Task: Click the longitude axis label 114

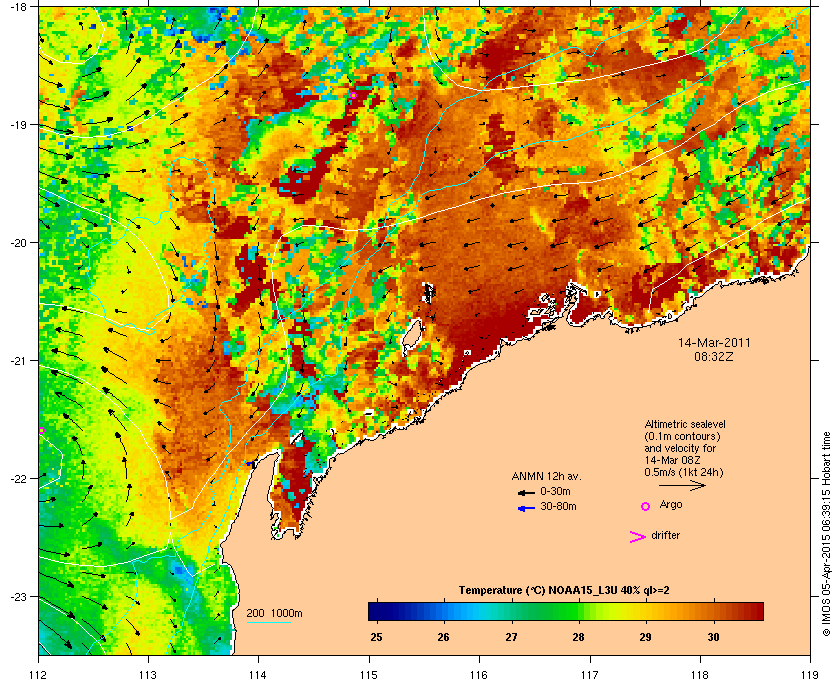Action: pyautogui.click(x=258, y=674)
